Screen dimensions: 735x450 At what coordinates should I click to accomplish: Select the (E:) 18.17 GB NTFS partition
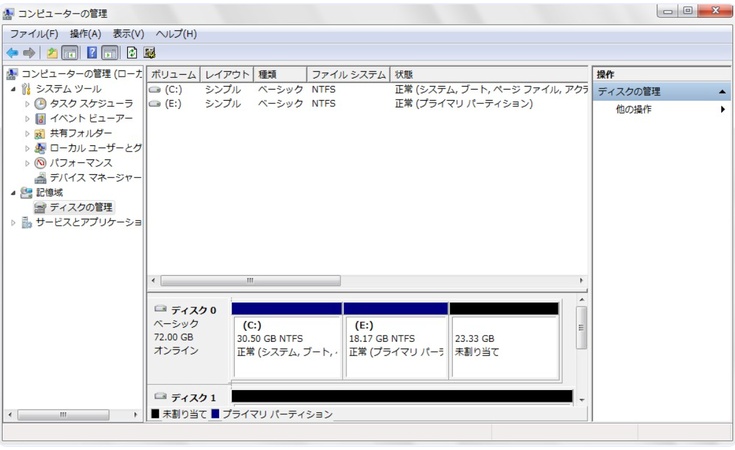click(x=397, y=347)
